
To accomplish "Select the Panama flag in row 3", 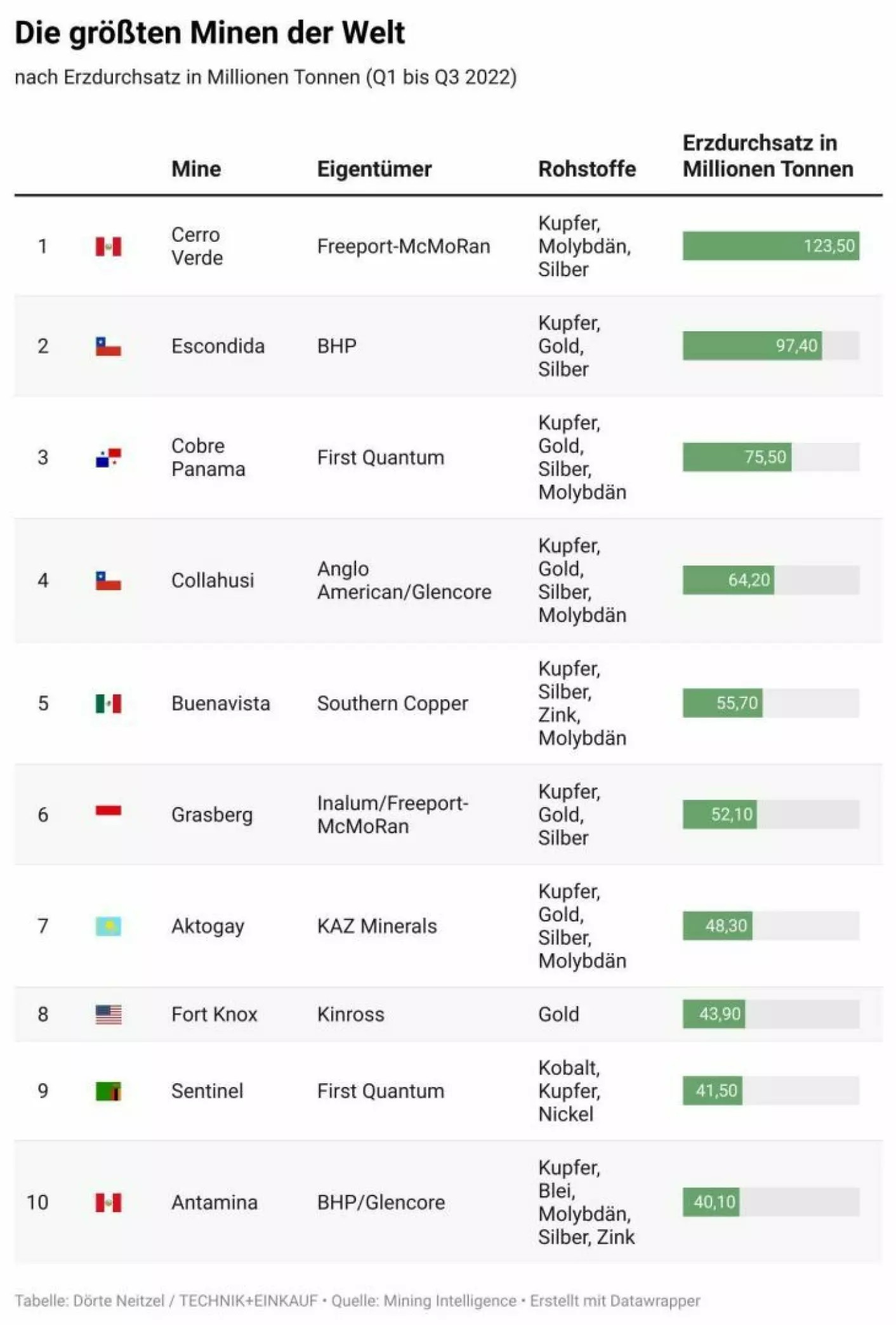I will pos(109,458).
